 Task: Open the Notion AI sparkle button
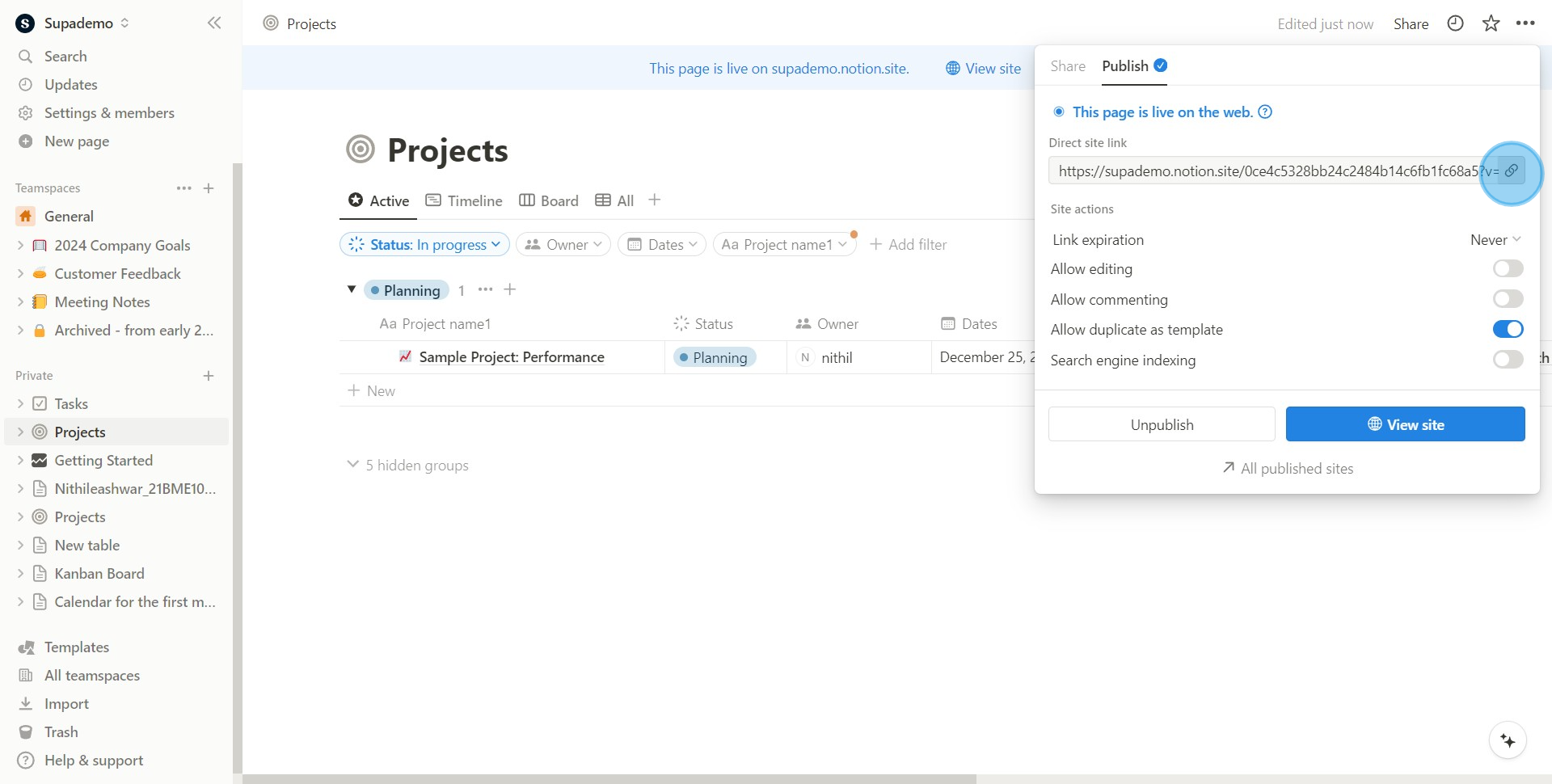tap(1508, 740)
